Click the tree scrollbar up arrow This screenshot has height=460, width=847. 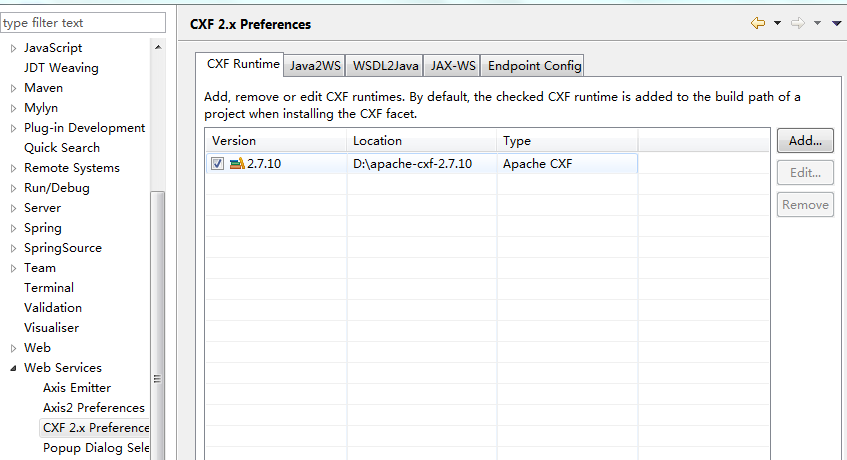click(158, 47)
